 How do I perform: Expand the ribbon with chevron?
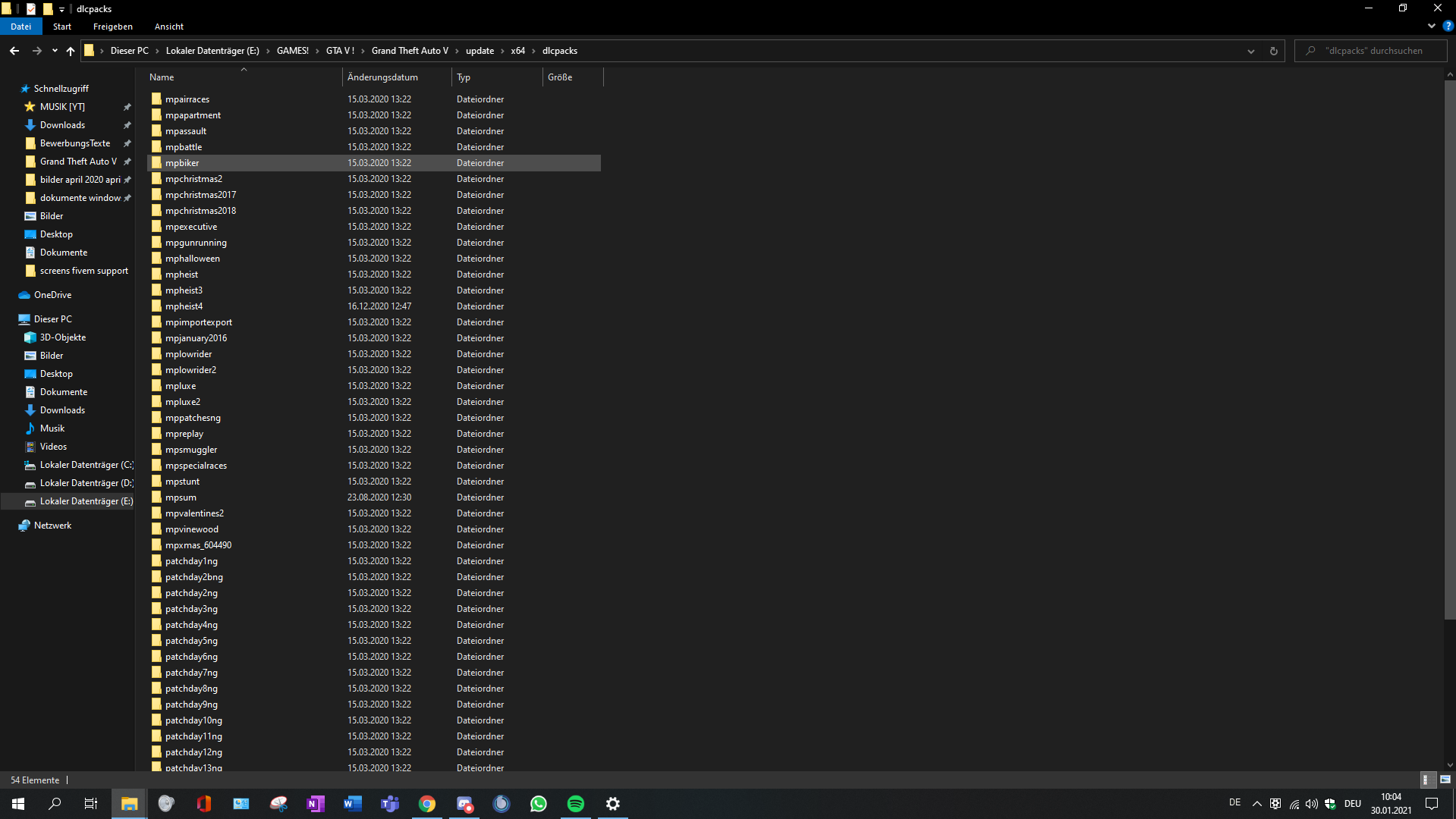(x=1431, y=26)
